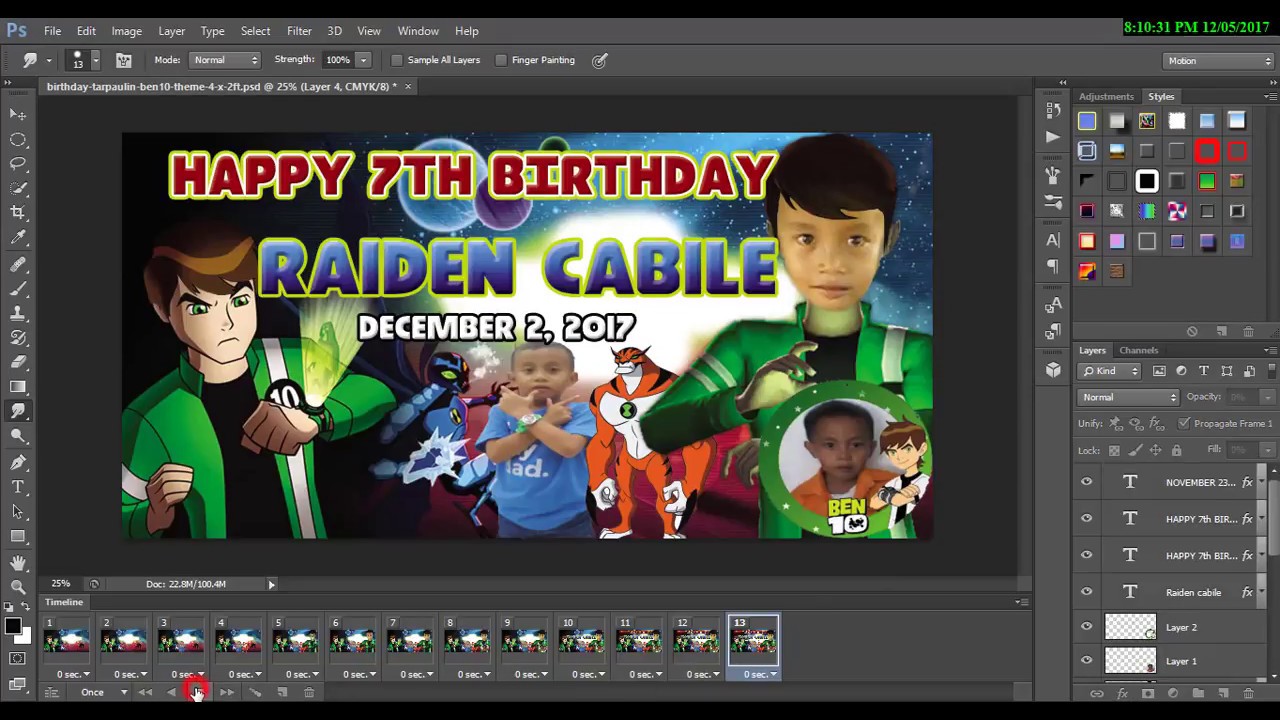Open the Once looping options dropdown
The height and width of the screenshot is (720, 1280).
click(104, 692)
